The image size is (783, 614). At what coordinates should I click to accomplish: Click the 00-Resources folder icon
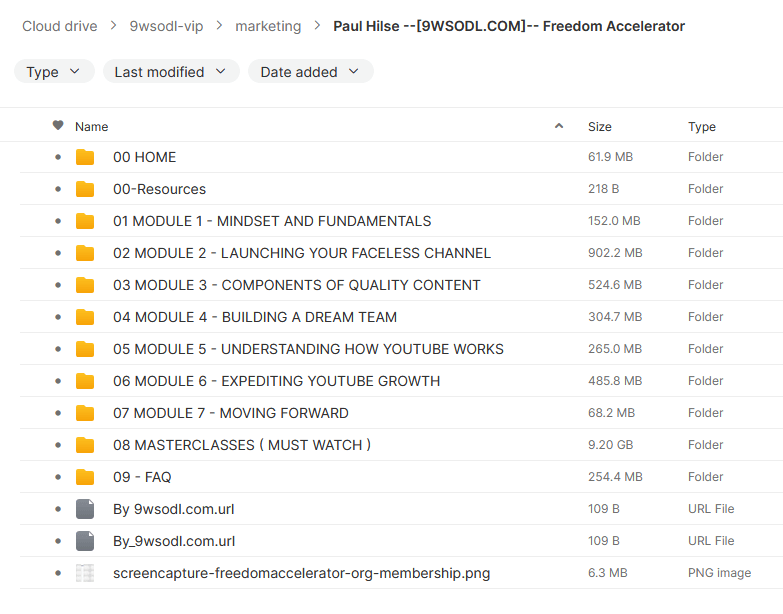coord(85,189)
